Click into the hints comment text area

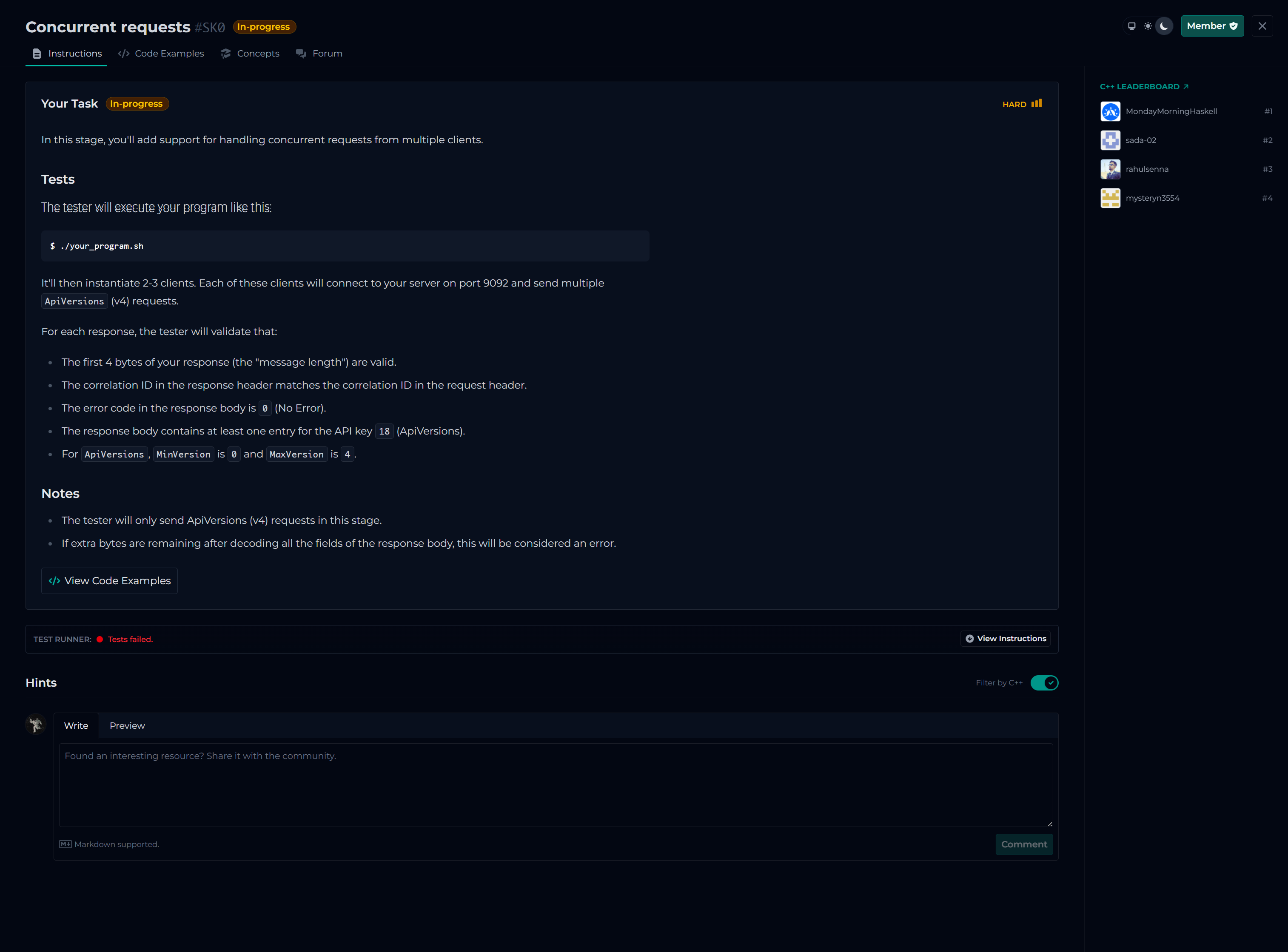click(x=555, y=785)
